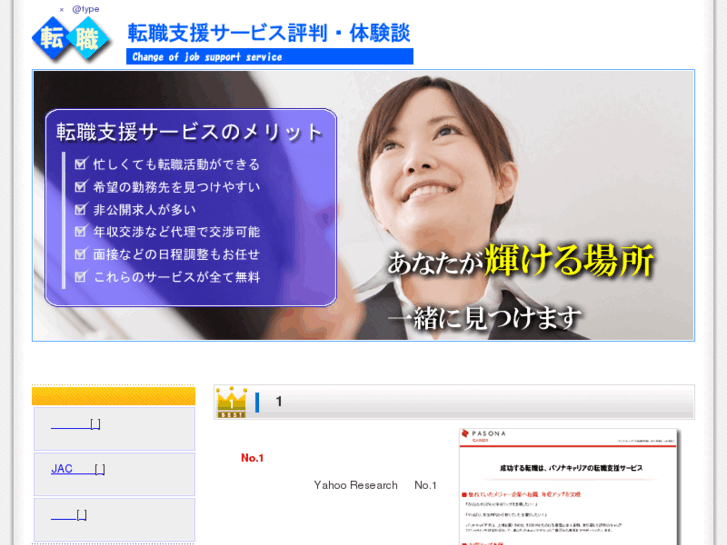Screen dimensions: 727x545
Task: Open the PASONA website screenshot thumbnail
Action: (568, 487)
